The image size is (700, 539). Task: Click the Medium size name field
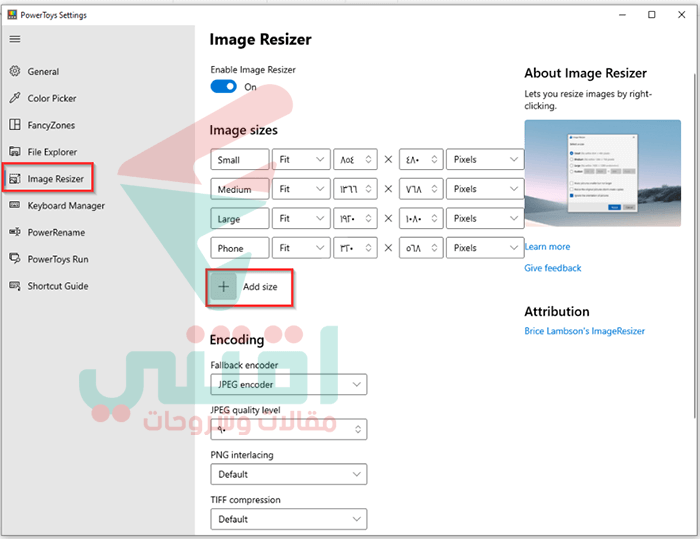coord(240,189)
